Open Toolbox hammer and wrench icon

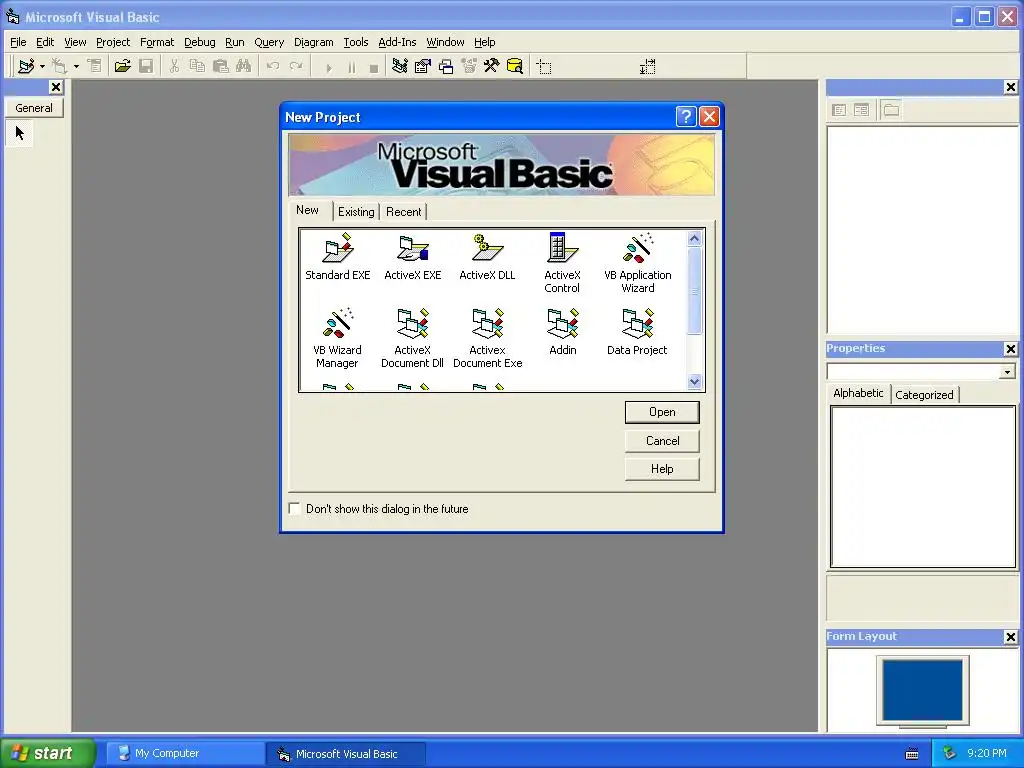pyautogui.click(x=492, y=66)
